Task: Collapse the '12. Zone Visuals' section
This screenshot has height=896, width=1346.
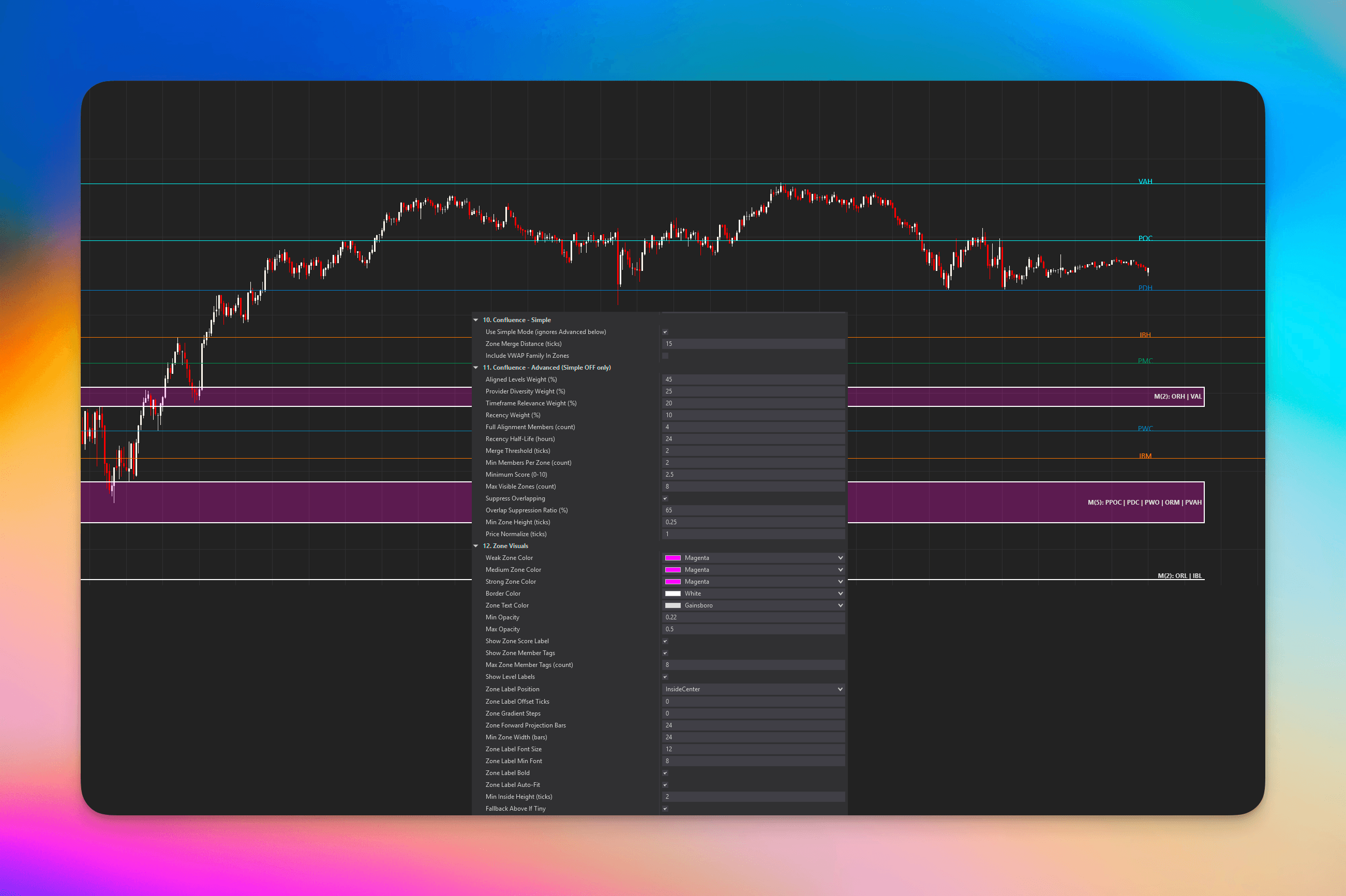Action: [476, 545]
